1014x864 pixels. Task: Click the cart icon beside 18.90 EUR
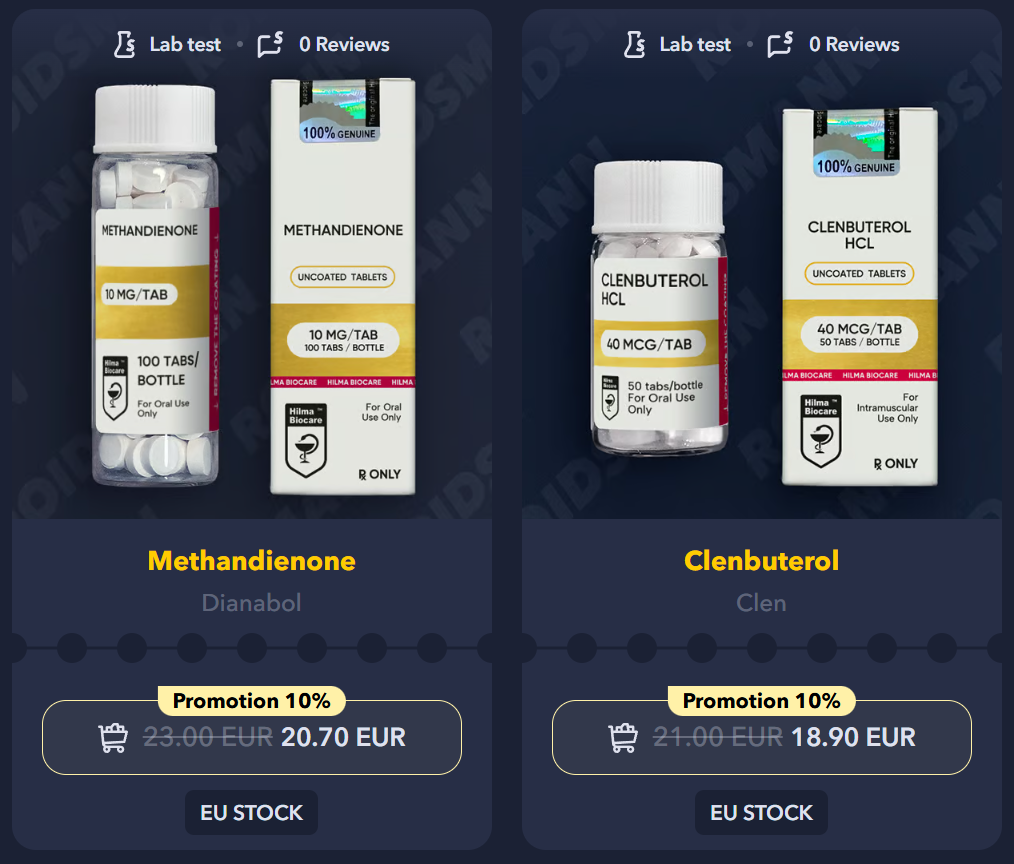point(623,737)
